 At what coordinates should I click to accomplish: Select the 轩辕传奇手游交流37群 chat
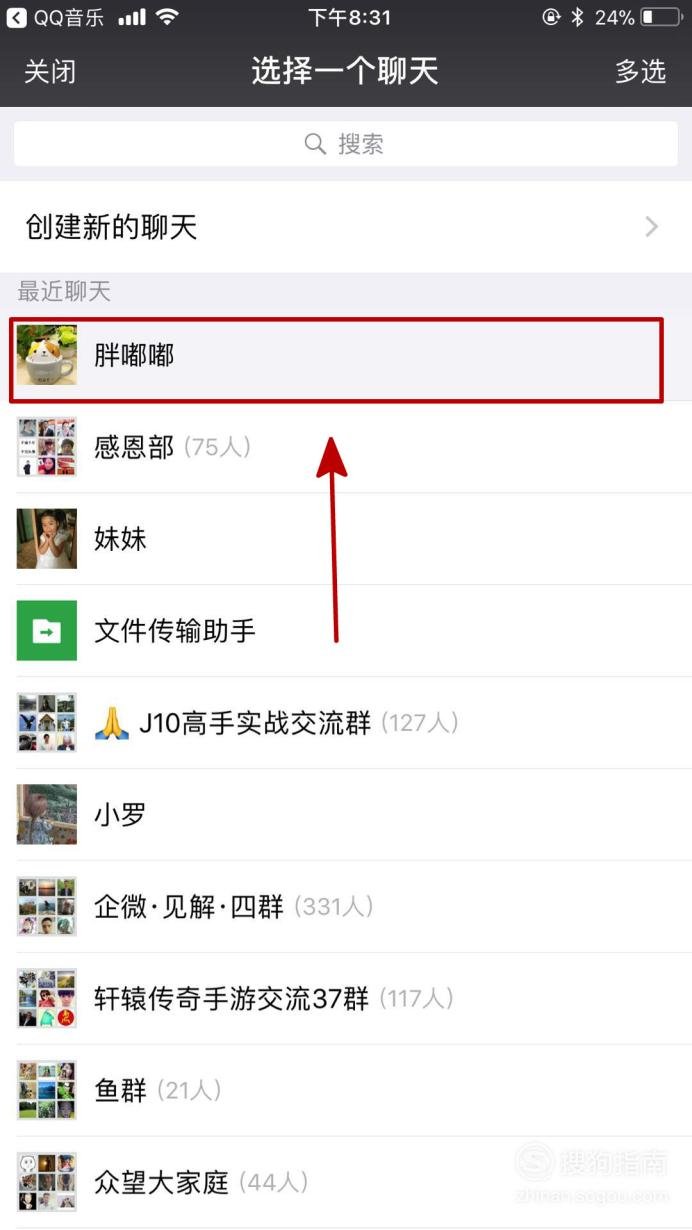346,998
